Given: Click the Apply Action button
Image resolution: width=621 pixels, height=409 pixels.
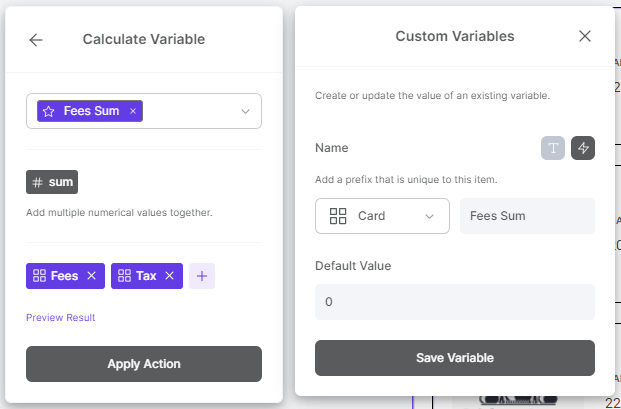Looking at the screenshot, I should 144,364.
